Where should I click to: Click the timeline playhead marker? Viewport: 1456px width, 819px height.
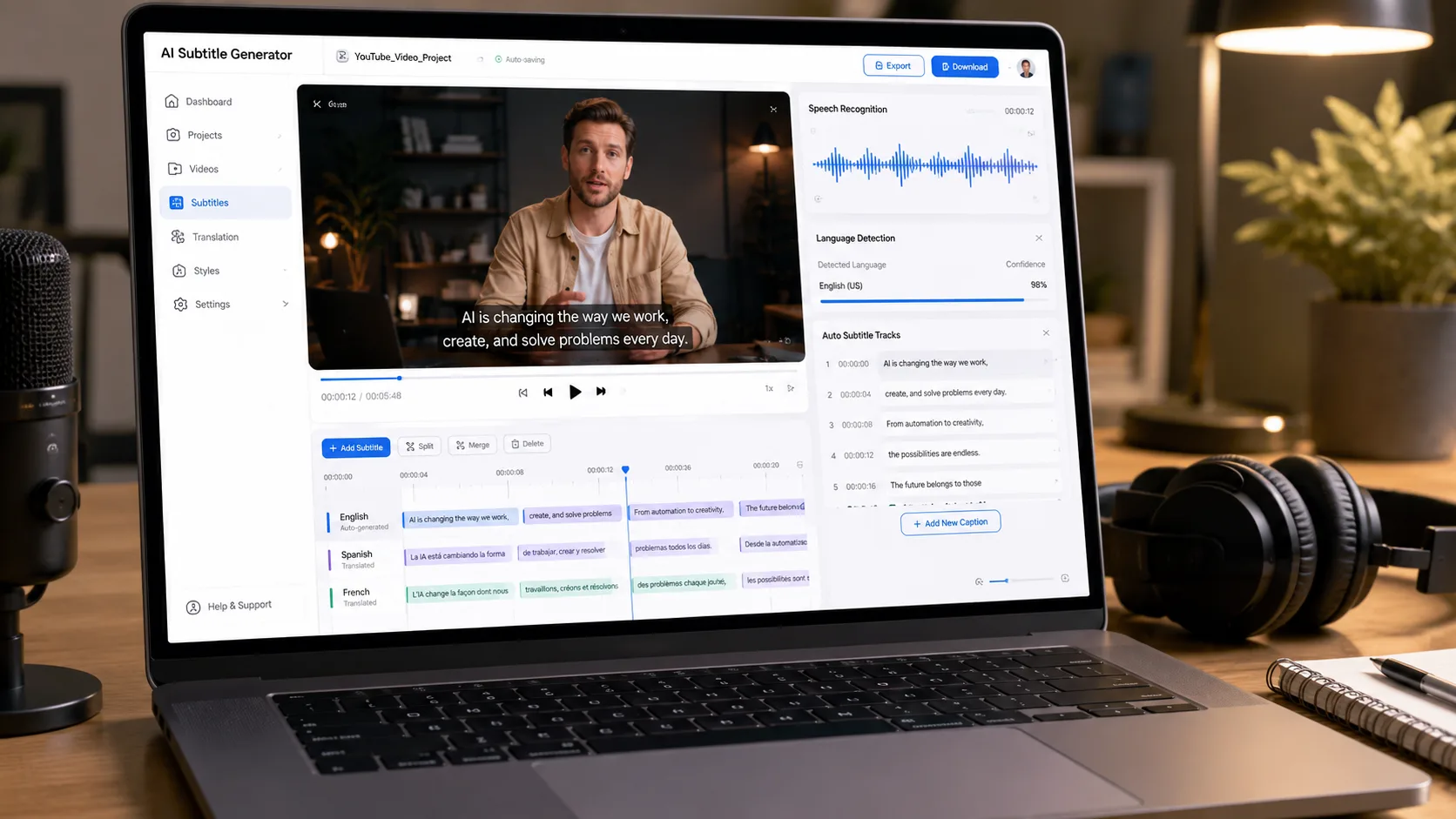(625, 470)
